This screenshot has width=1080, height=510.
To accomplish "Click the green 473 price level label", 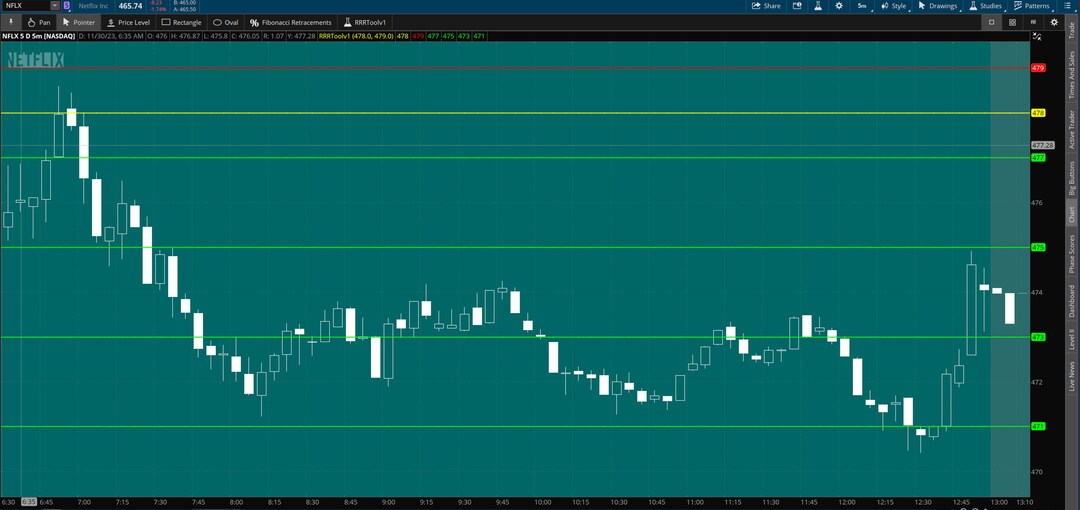I will tap(1039, 337).
